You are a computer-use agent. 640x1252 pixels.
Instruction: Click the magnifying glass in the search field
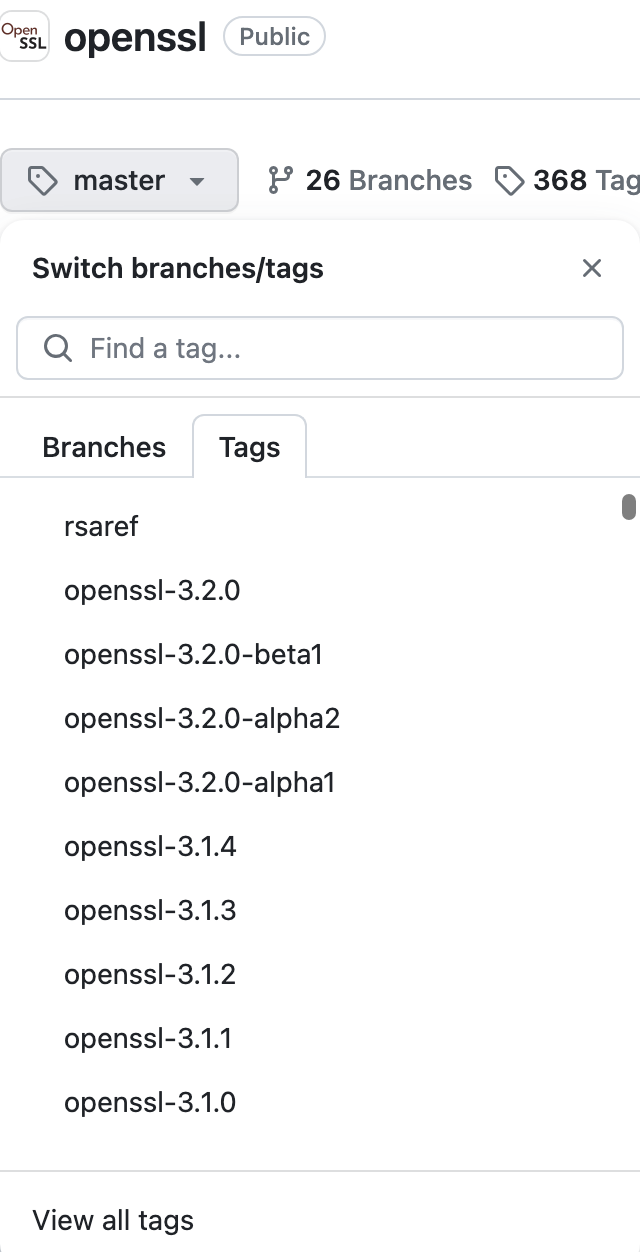(x=57, y=348)
